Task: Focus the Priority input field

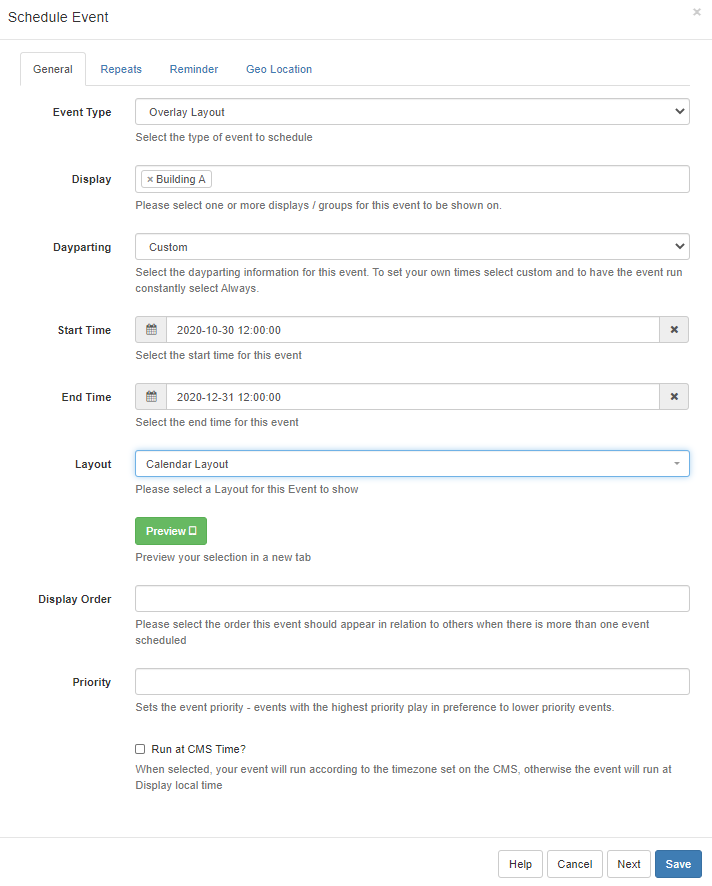Action: click(412, 682)
